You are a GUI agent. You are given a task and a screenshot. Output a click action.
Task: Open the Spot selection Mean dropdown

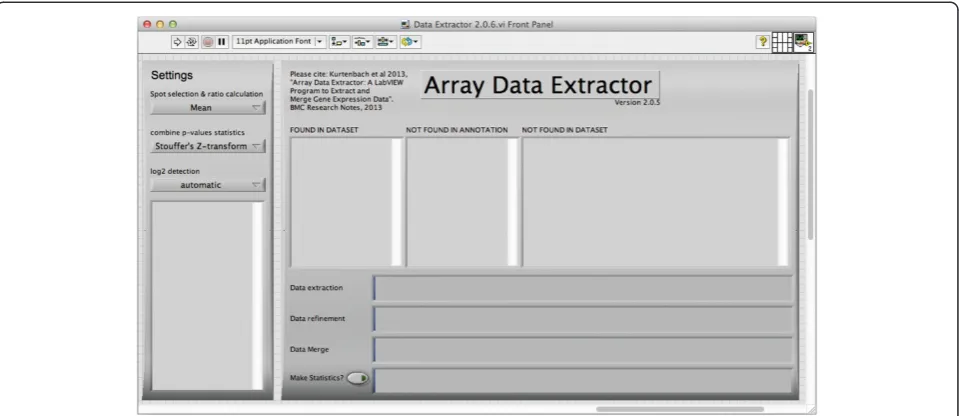(208, 108)
